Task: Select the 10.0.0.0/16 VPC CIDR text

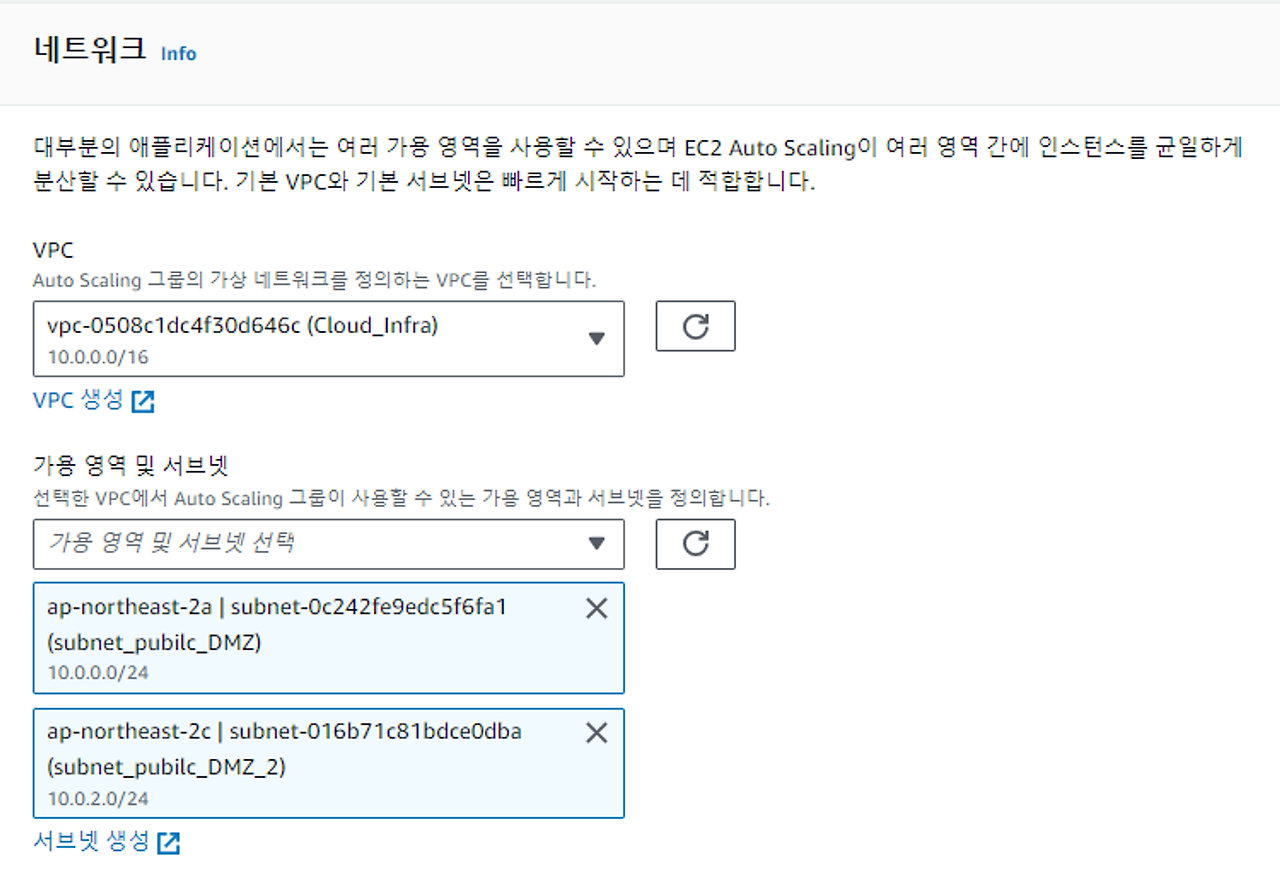Action: pos(98,357)
